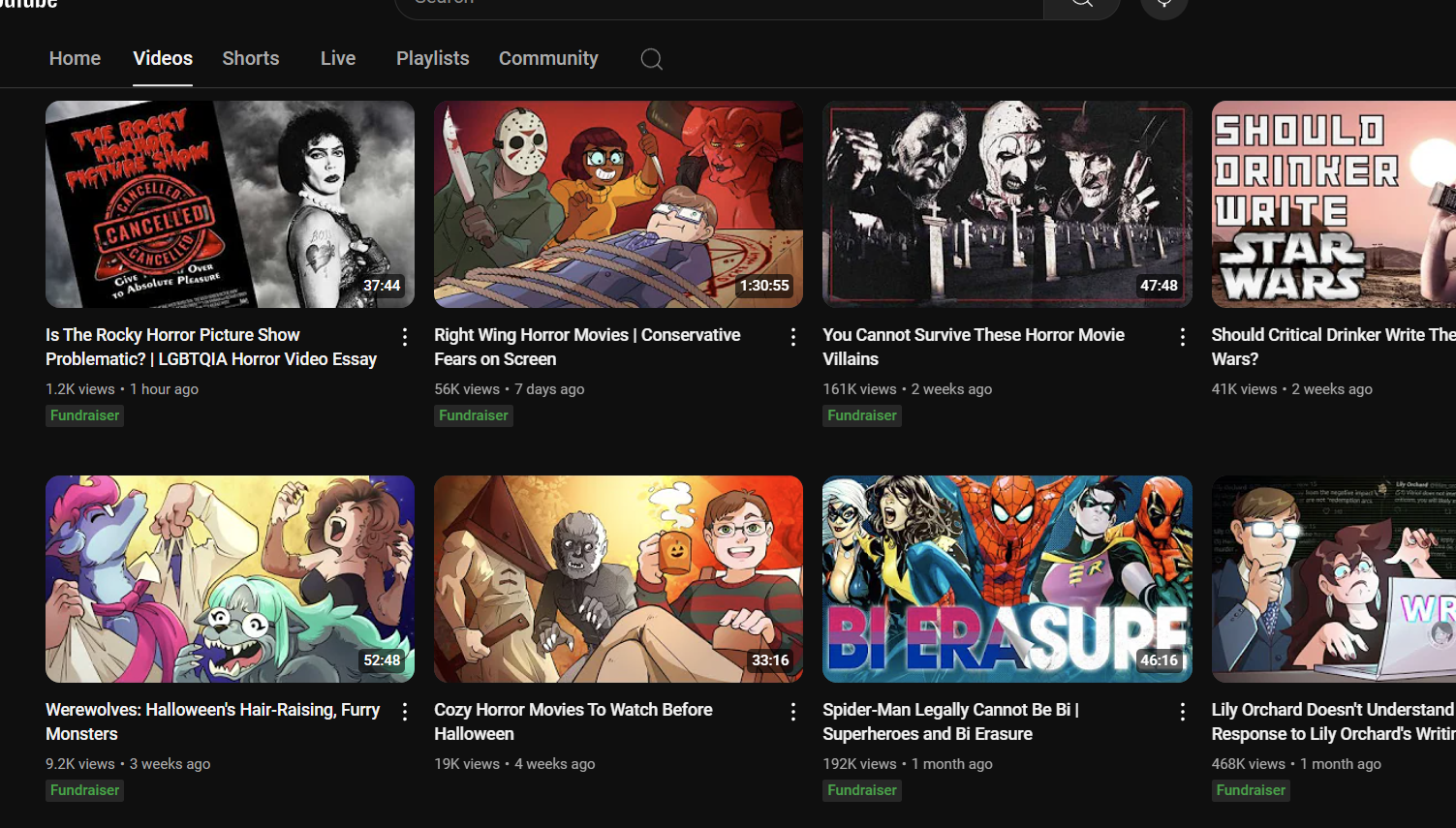Open the Lily Orchard response video thumbnail
The image size is (1456, 828).
pos(1334,579)
